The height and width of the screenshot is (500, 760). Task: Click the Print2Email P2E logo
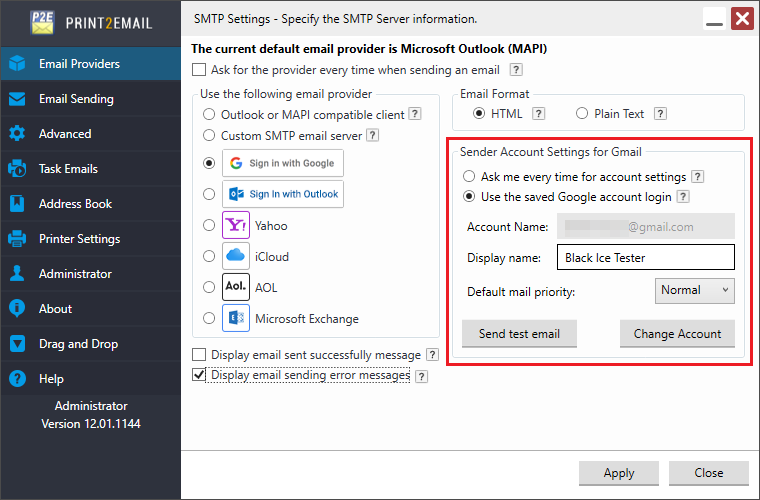pos(42,23)
